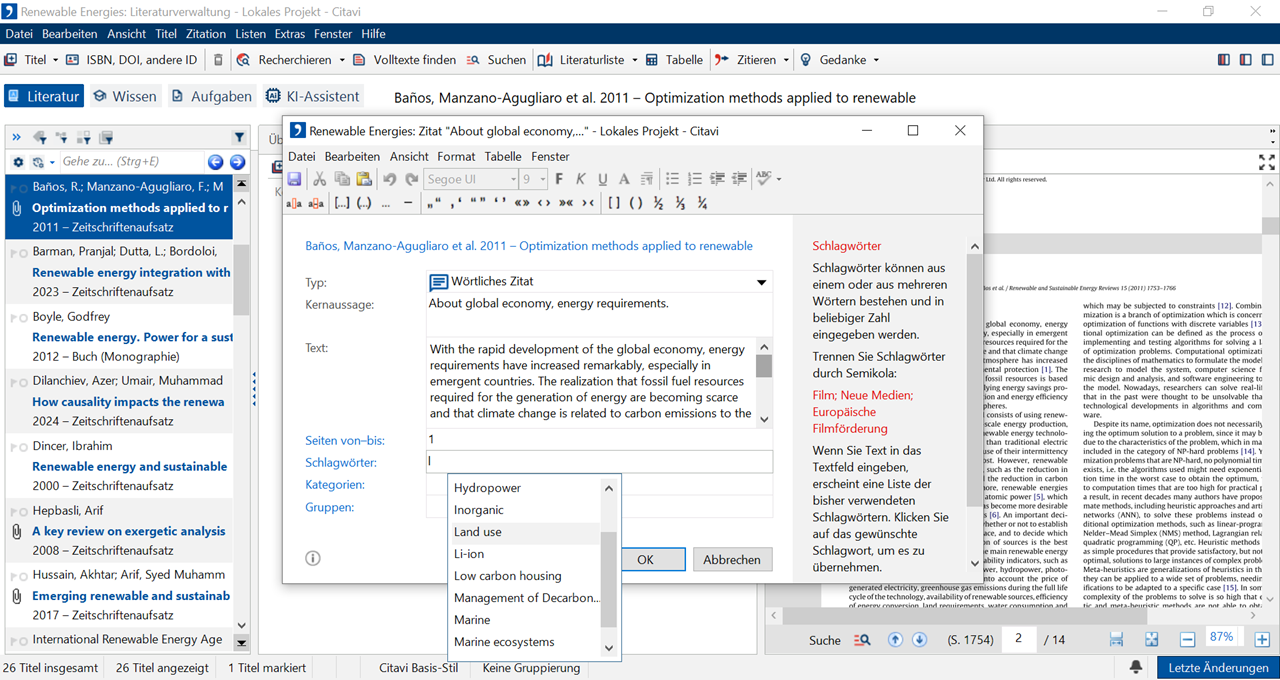Viewport: 1280px width, 680px height.
Task: Toggle underline formatting in quotation editor
Action: tap(602, 179)
